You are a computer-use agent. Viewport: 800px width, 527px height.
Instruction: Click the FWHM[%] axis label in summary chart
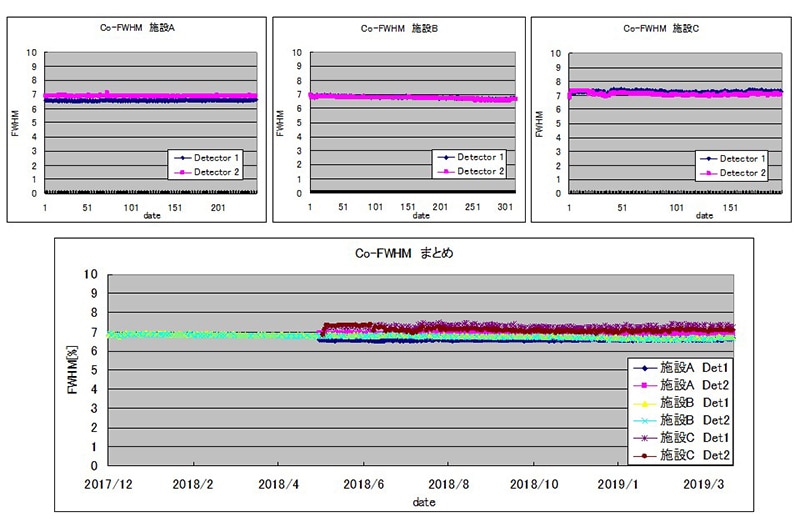(x=70, y=370)
